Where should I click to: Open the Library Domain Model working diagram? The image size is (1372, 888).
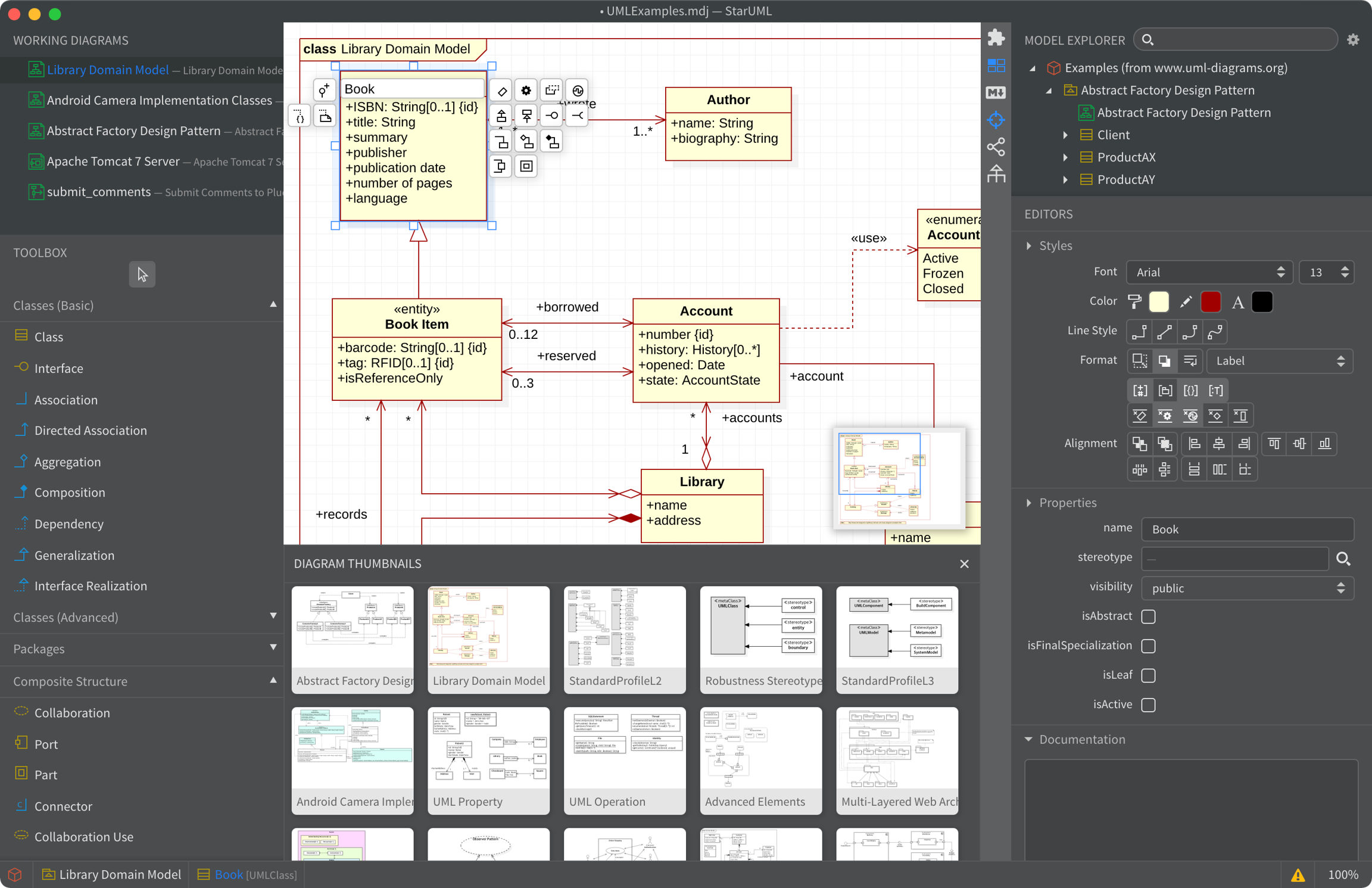(x=107, y=70)
